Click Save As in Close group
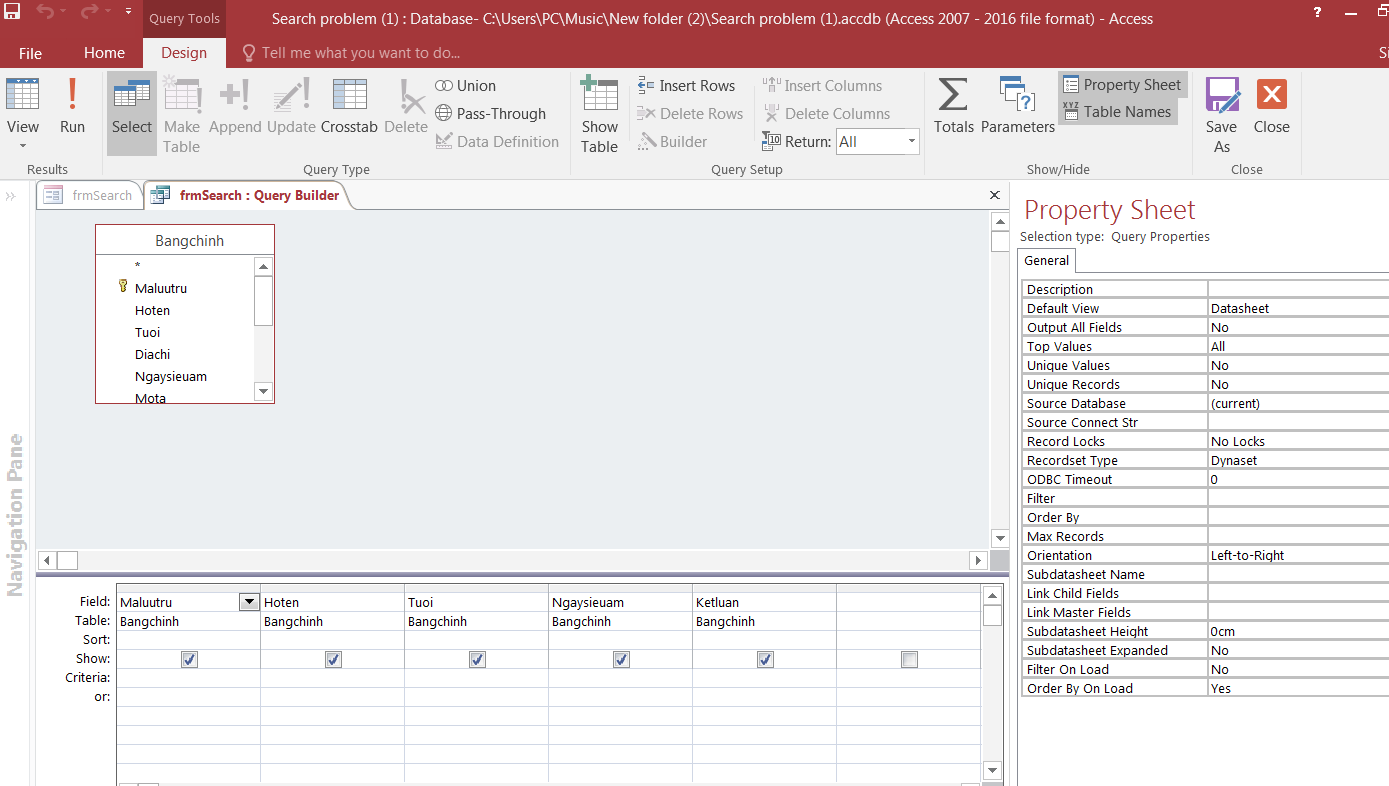Viewport: 1389px width, 786px height. click(x=1222, y=115)
